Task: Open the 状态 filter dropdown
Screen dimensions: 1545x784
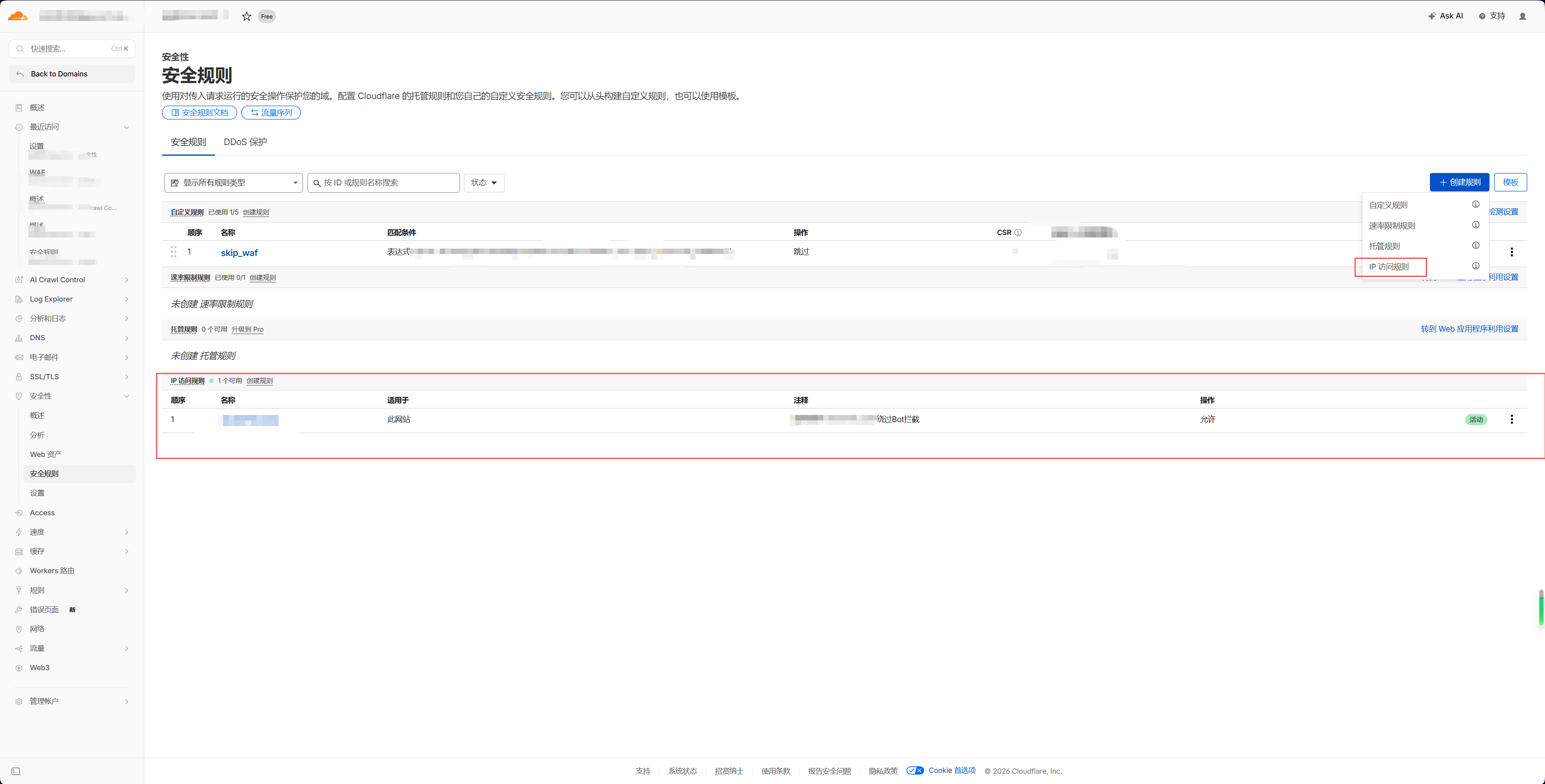Action: pos(483,183)
